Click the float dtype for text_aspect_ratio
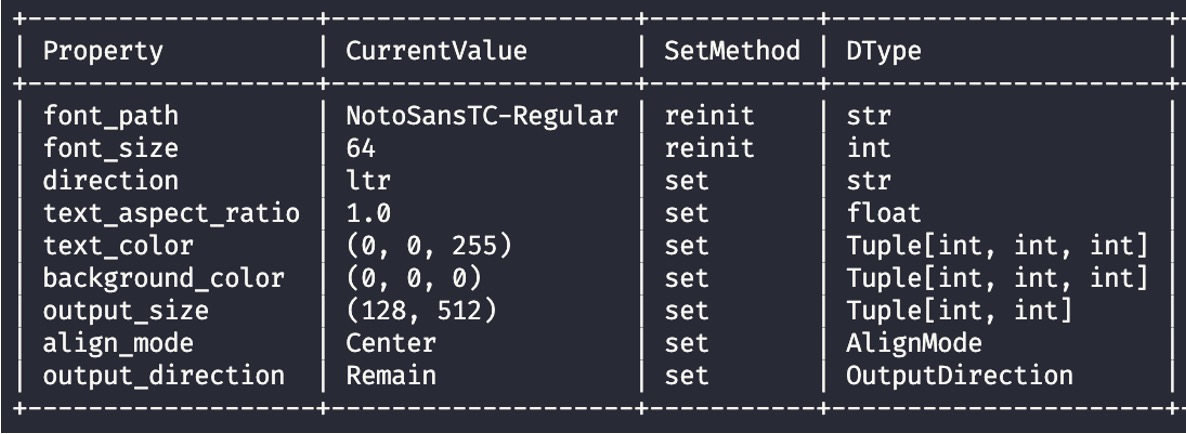 pos(883,213)
